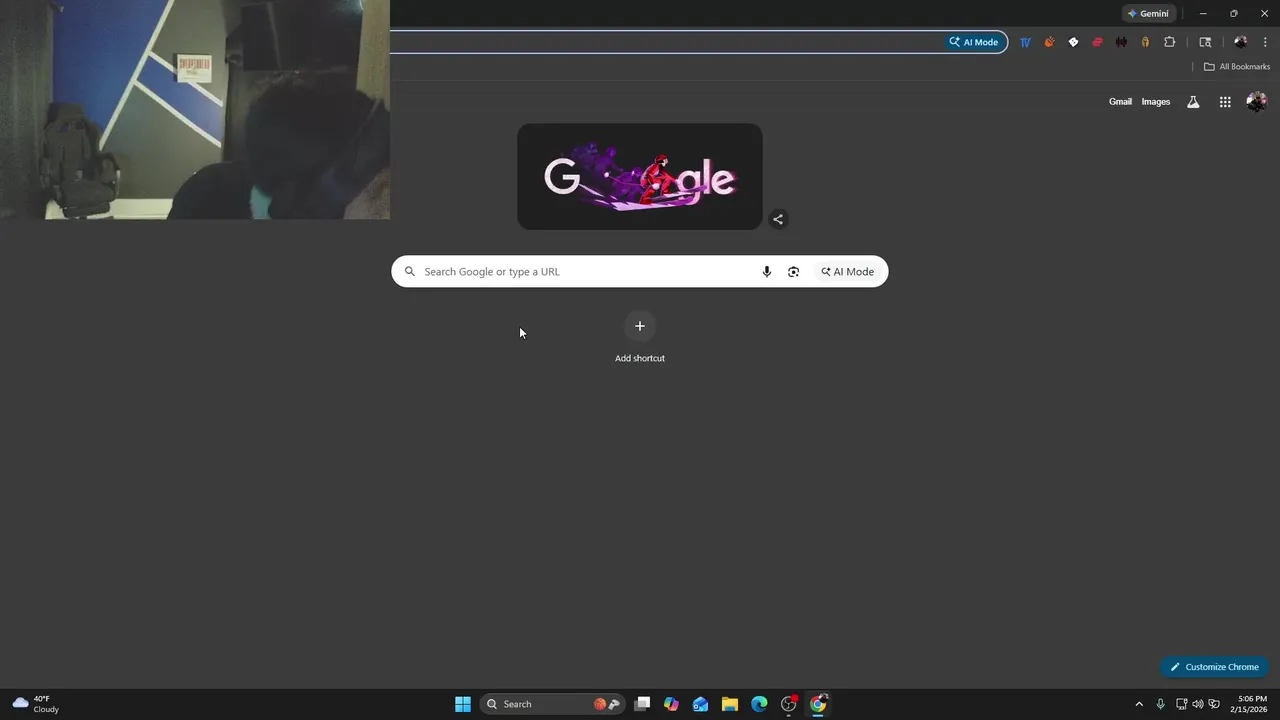Viewport: 1280px width, 720px height.
Task: Click the white diamond extension icon
Action: [x=1073, y=42]
